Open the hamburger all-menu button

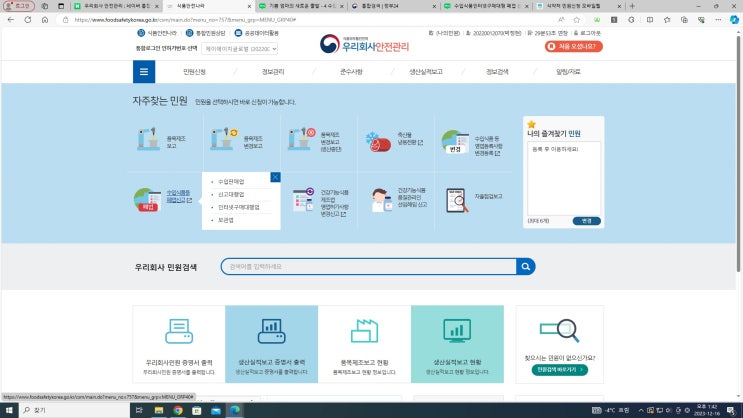click(x=144, y=72)
